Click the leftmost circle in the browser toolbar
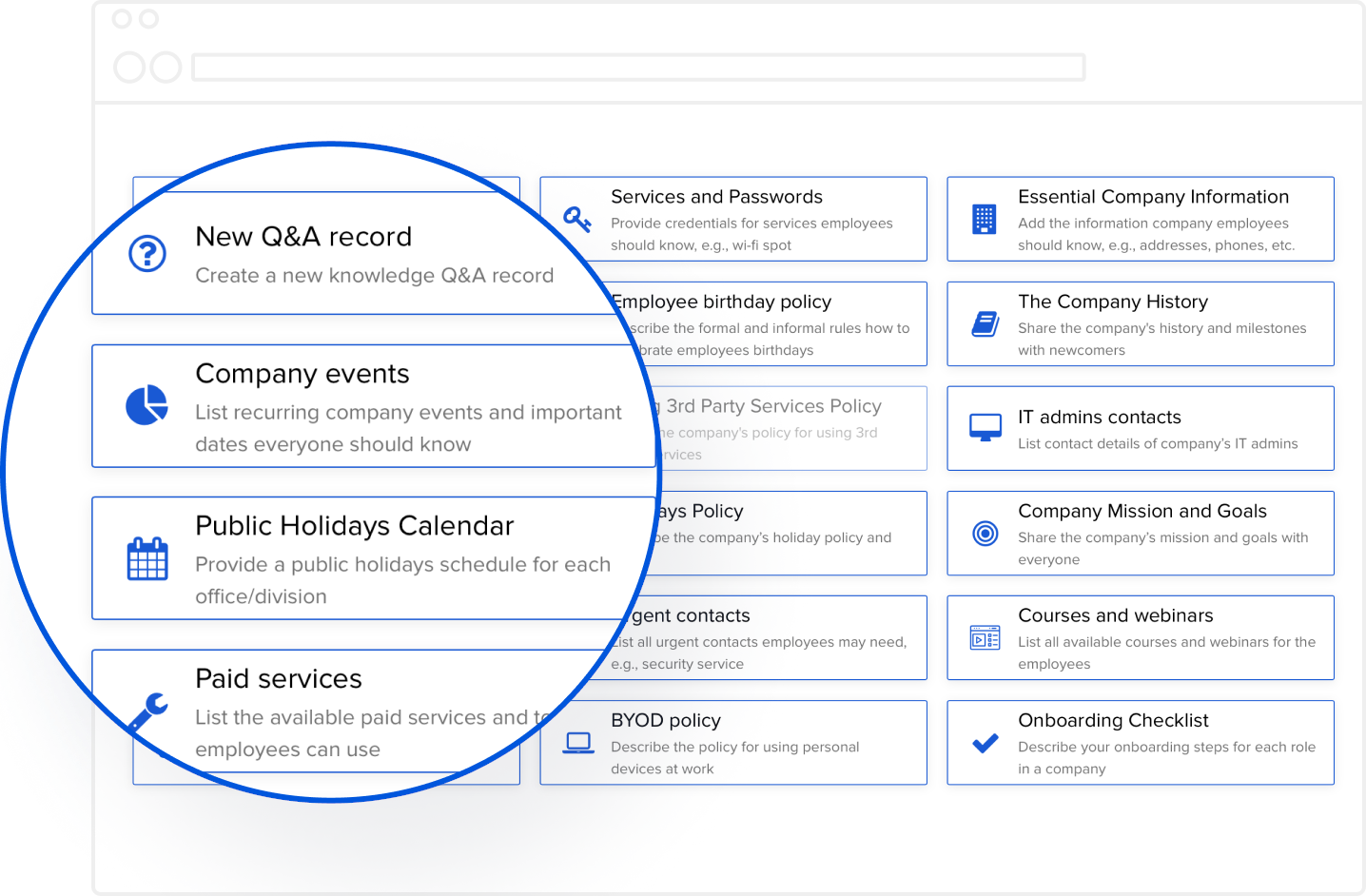This screenshot has width=1366, height=896. [x=128, y=67]
